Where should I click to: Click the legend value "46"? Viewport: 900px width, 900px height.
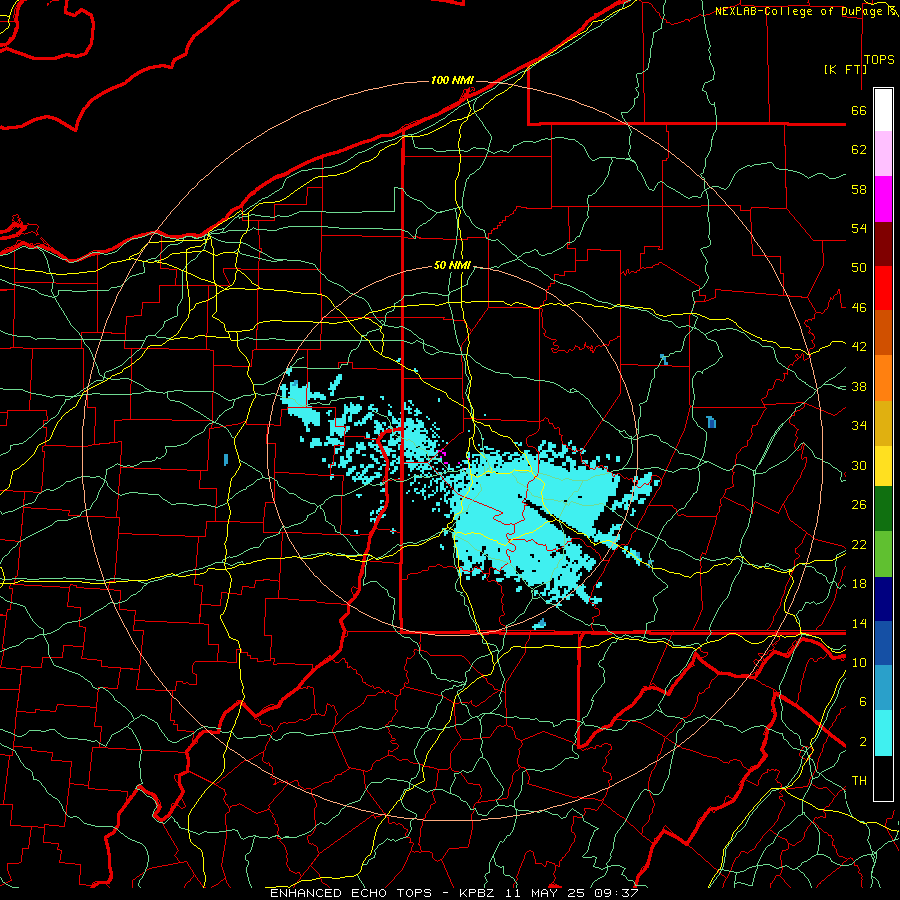point(859,308)
